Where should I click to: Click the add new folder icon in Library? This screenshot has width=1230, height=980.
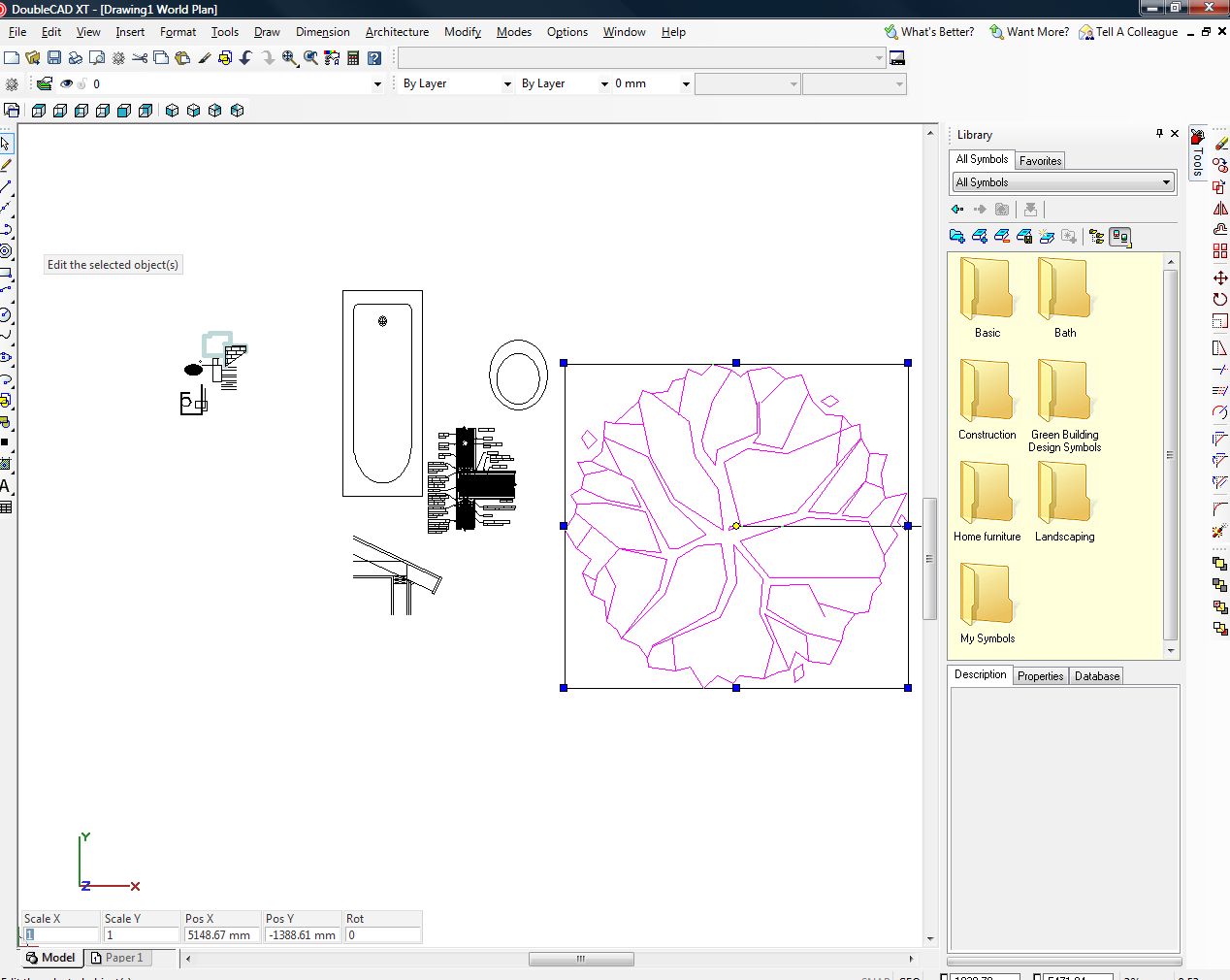[x=957, y=236]
